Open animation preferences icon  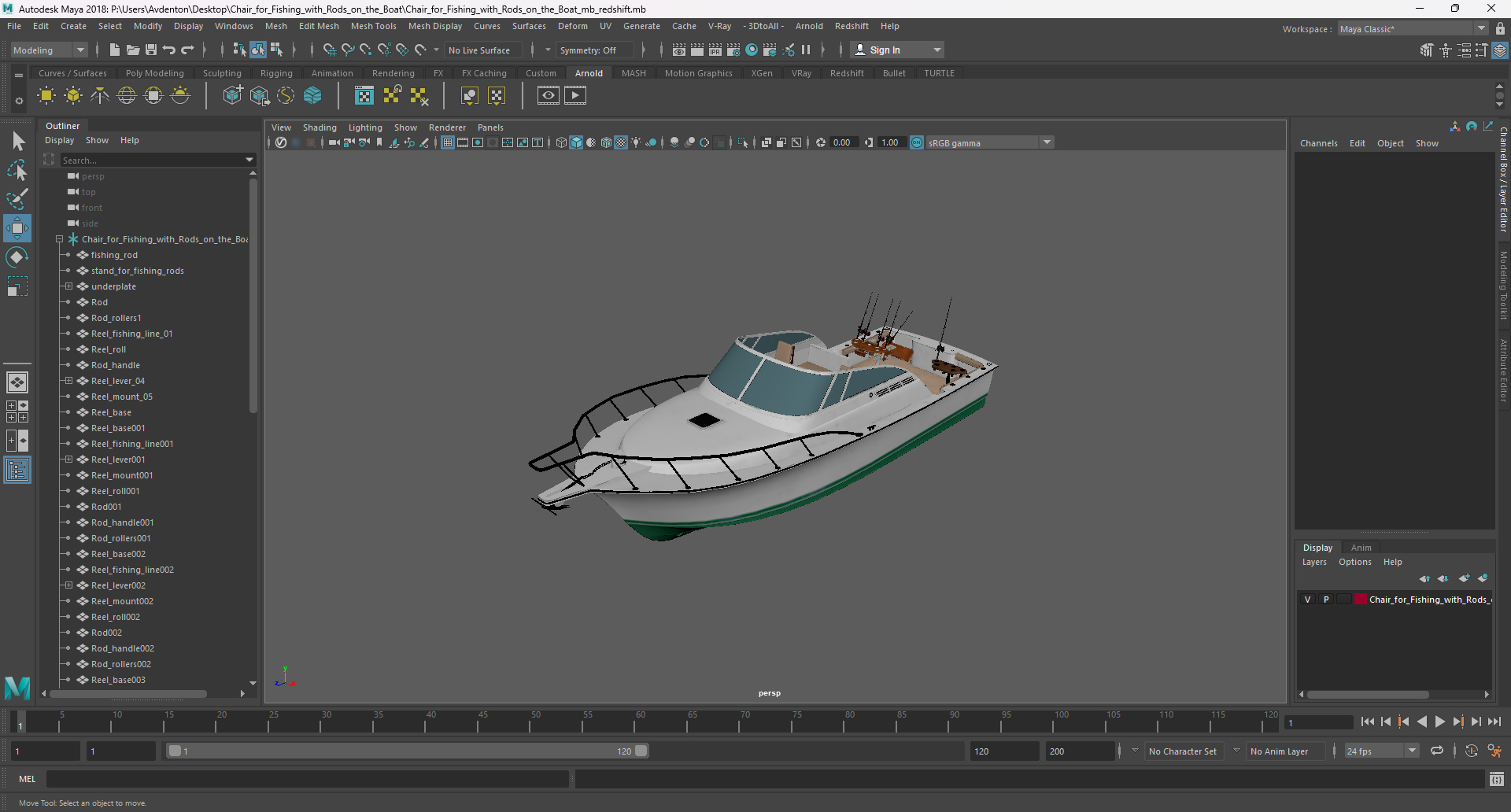point(1494,751)
